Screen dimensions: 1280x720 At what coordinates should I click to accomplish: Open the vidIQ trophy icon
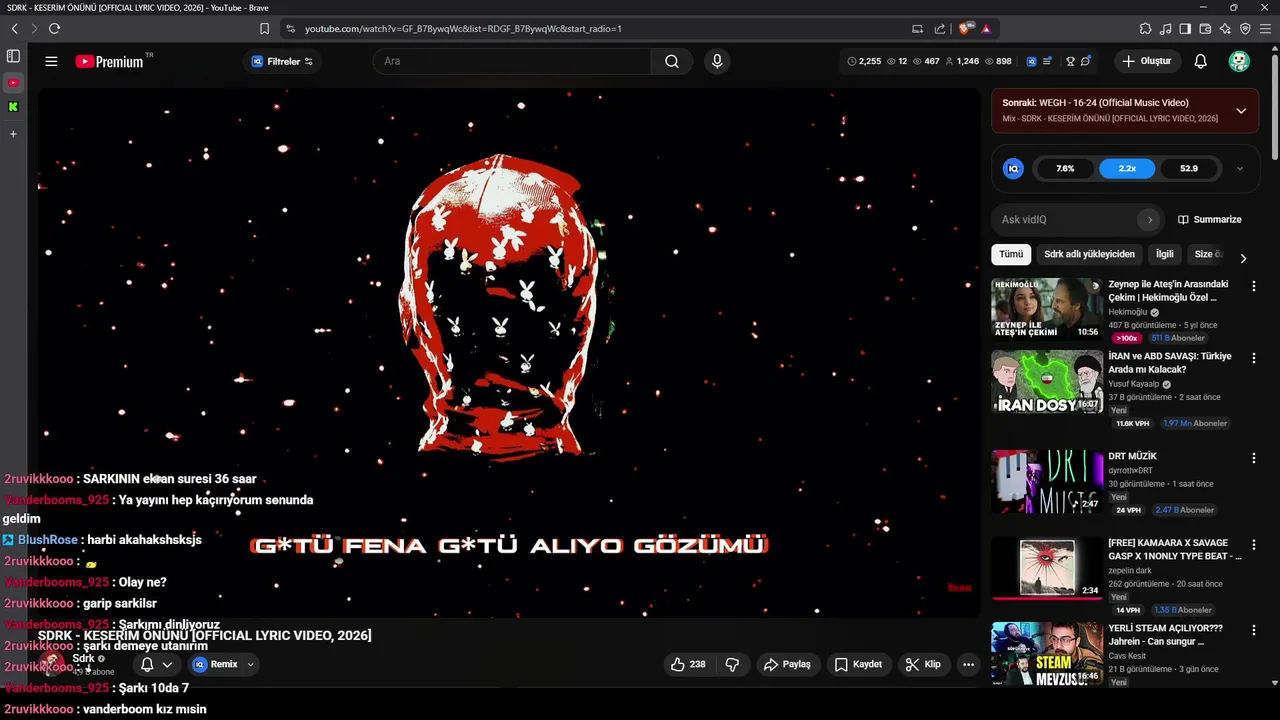click(x=1070, y=61)
